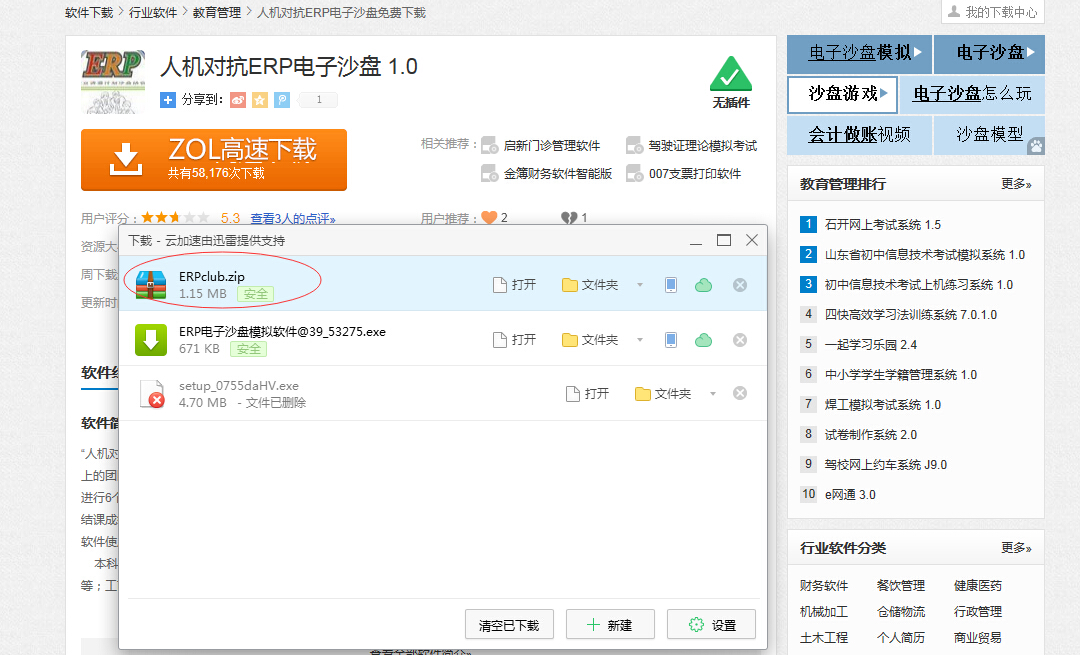Remove setup_0755daHV.exe from the download list
The height and width of the screenshot is (655, 1080).
point(740,393)
